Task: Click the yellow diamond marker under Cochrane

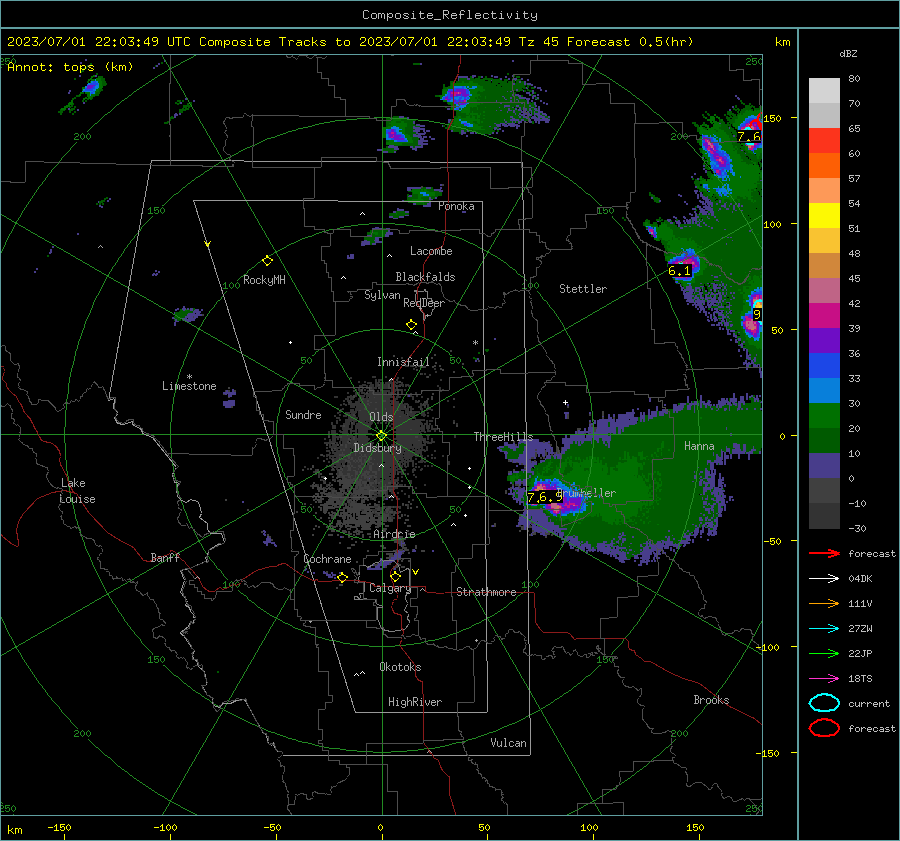Action: pos(342,578)
